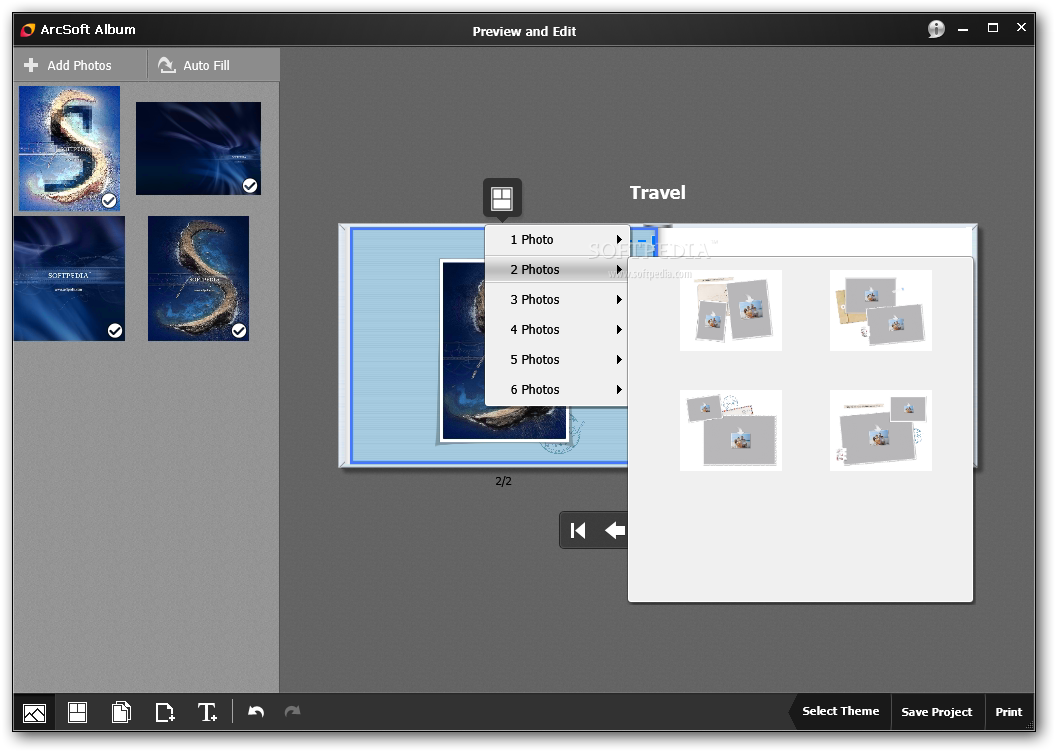Image resolution: width=1056 pixels, height=752 pixels.
Task: Expand the 3 Photos submenu arrow
Action: pyautogui.click(x=619, y=300)
